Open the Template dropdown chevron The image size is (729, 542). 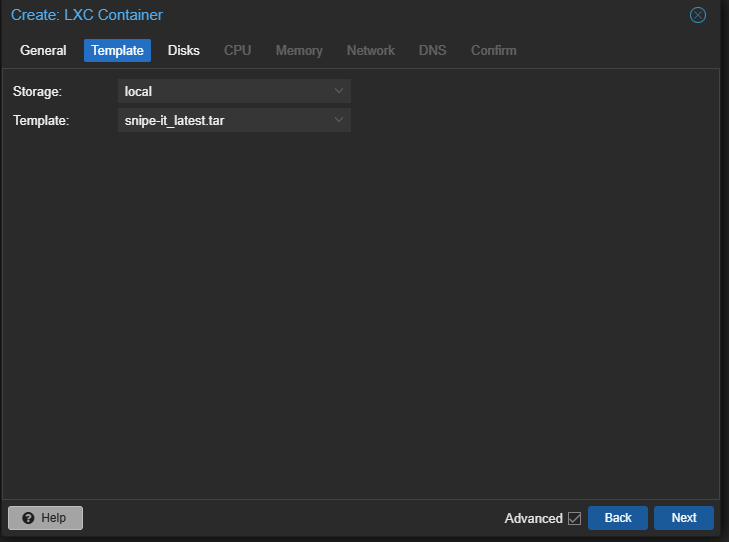click(339, 120)
